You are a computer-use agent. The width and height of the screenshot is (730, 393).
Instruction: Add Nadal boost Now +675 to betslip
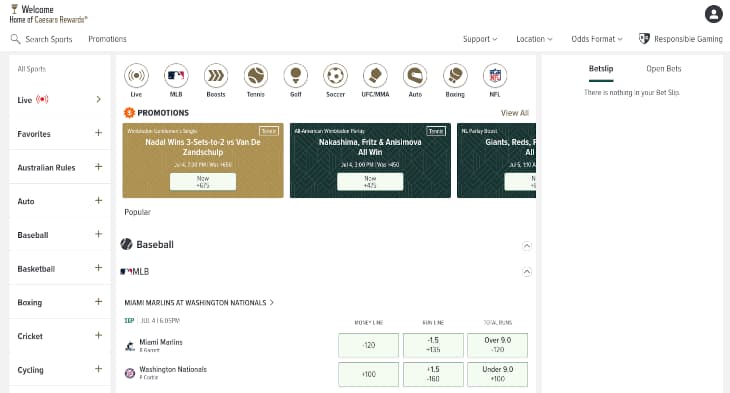pos(203,182)
